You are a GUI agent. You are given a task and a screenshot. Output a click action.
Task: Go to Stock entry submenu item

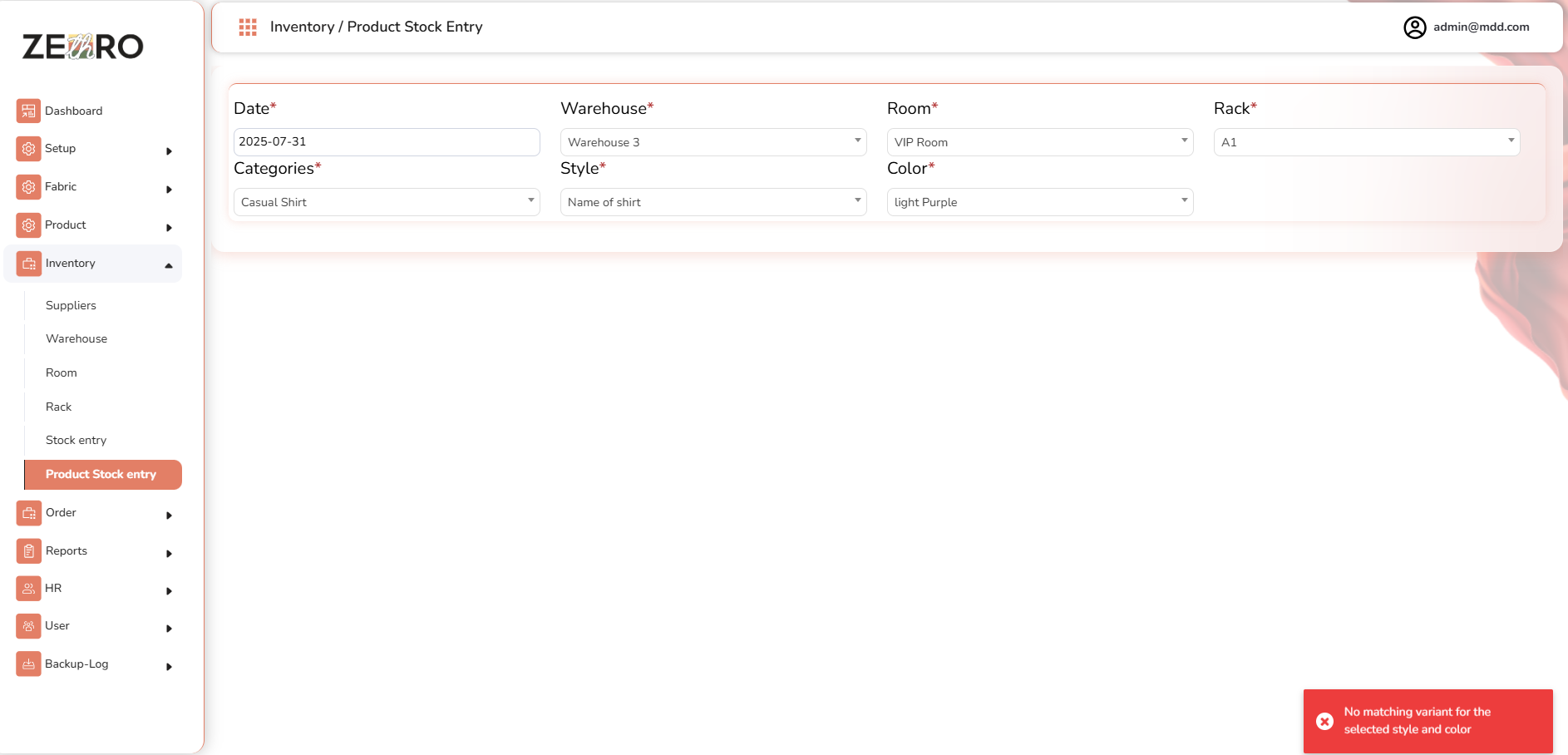click(76, 440)
